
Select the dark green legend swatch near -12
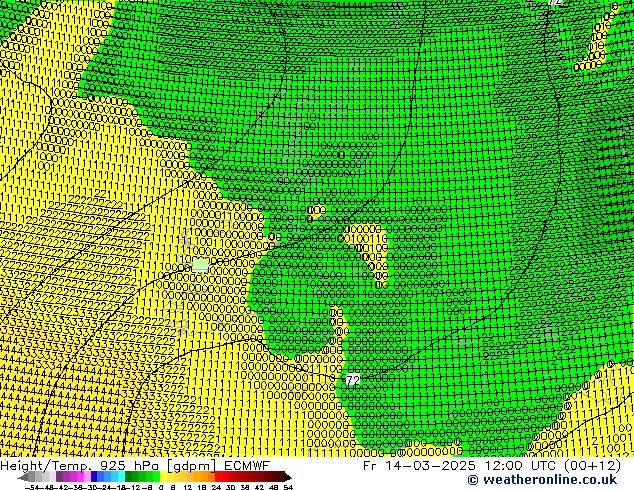click(128, 476)
